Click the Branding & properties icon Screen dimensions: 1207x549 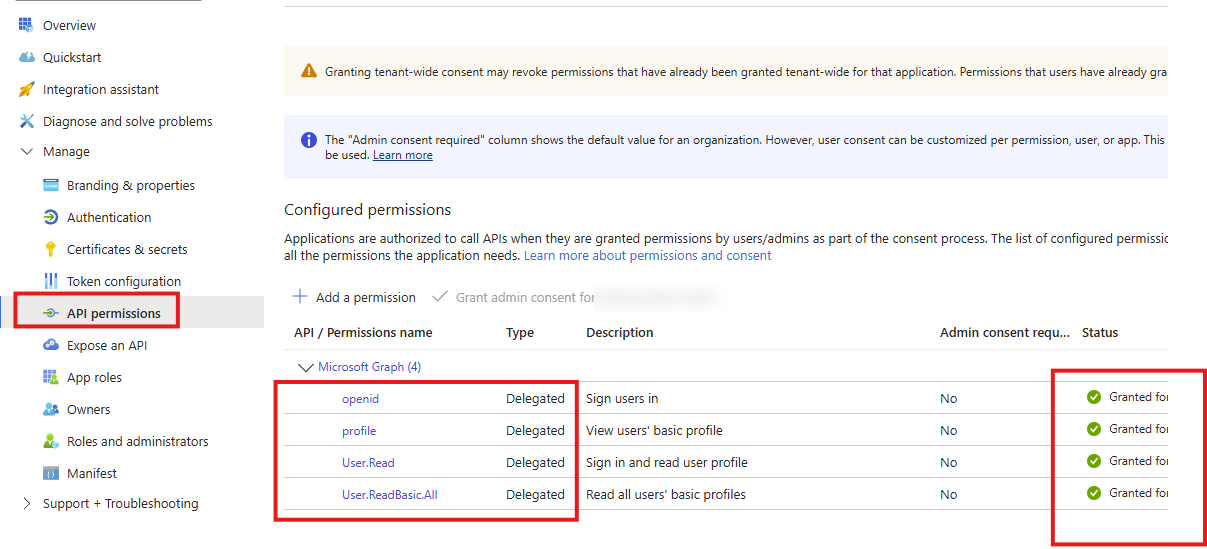(x=50, y=185)
